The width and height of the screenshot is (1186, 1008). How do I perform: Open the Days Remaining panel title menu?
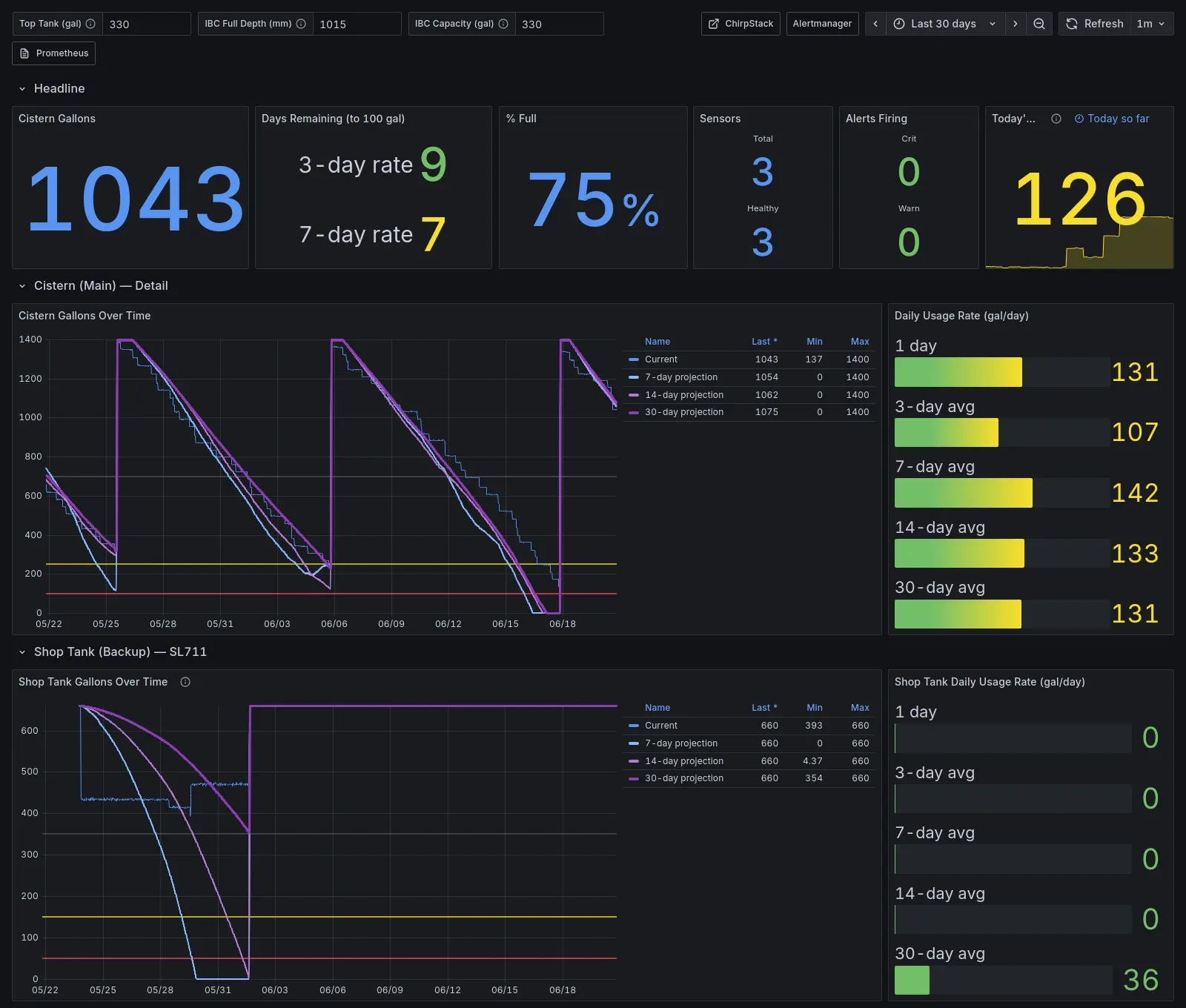pyautogui.click(x=333, y=119)
